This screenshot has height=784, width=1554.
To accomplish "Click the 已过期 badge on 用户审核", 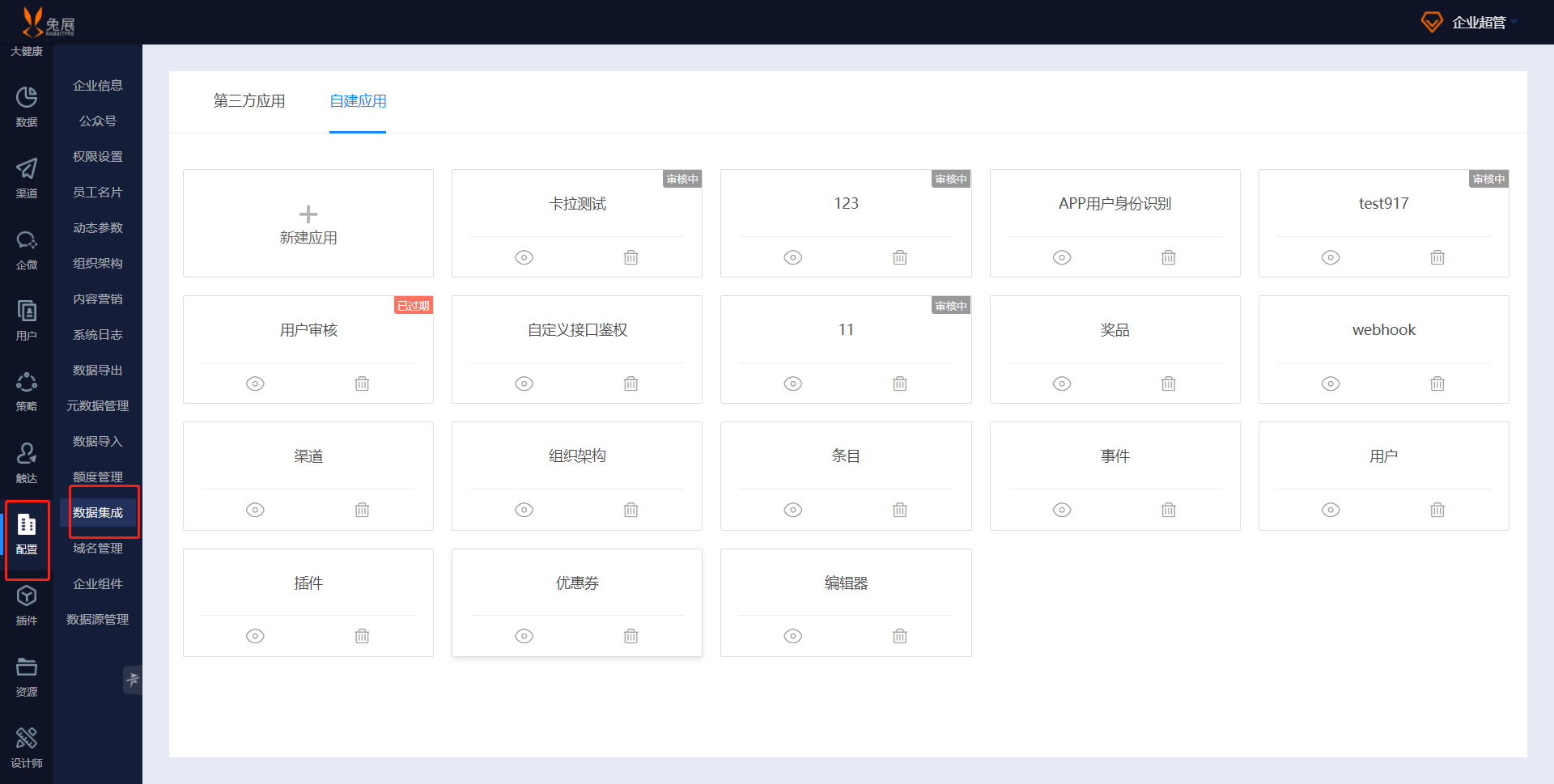I will pos(414,305).
